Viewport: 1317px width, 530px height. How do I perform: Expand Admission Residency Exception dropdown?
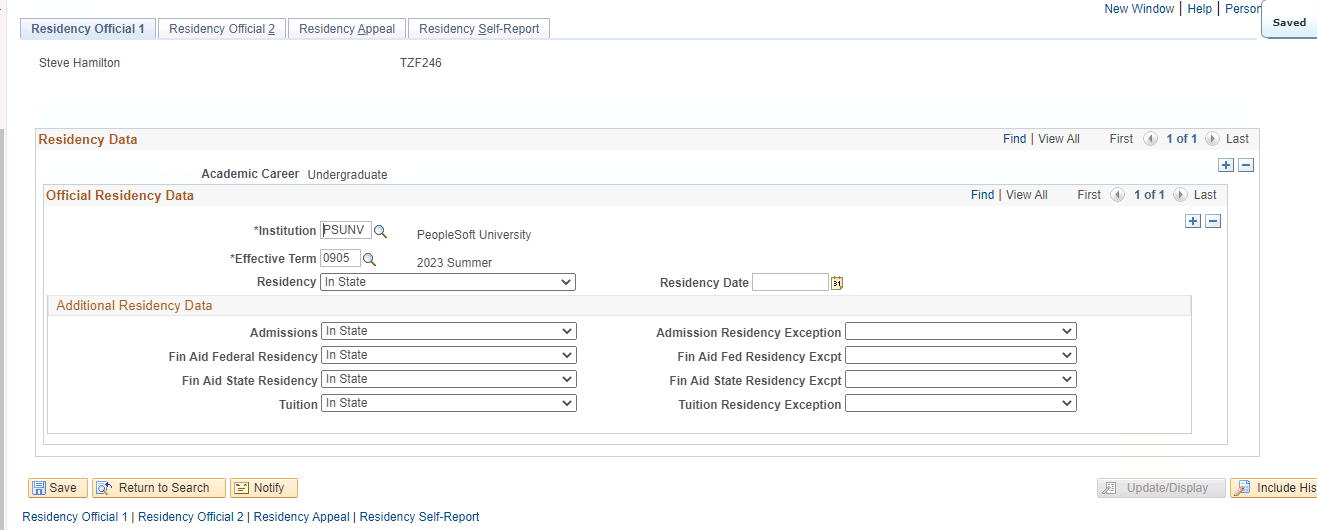pos(960,331)
